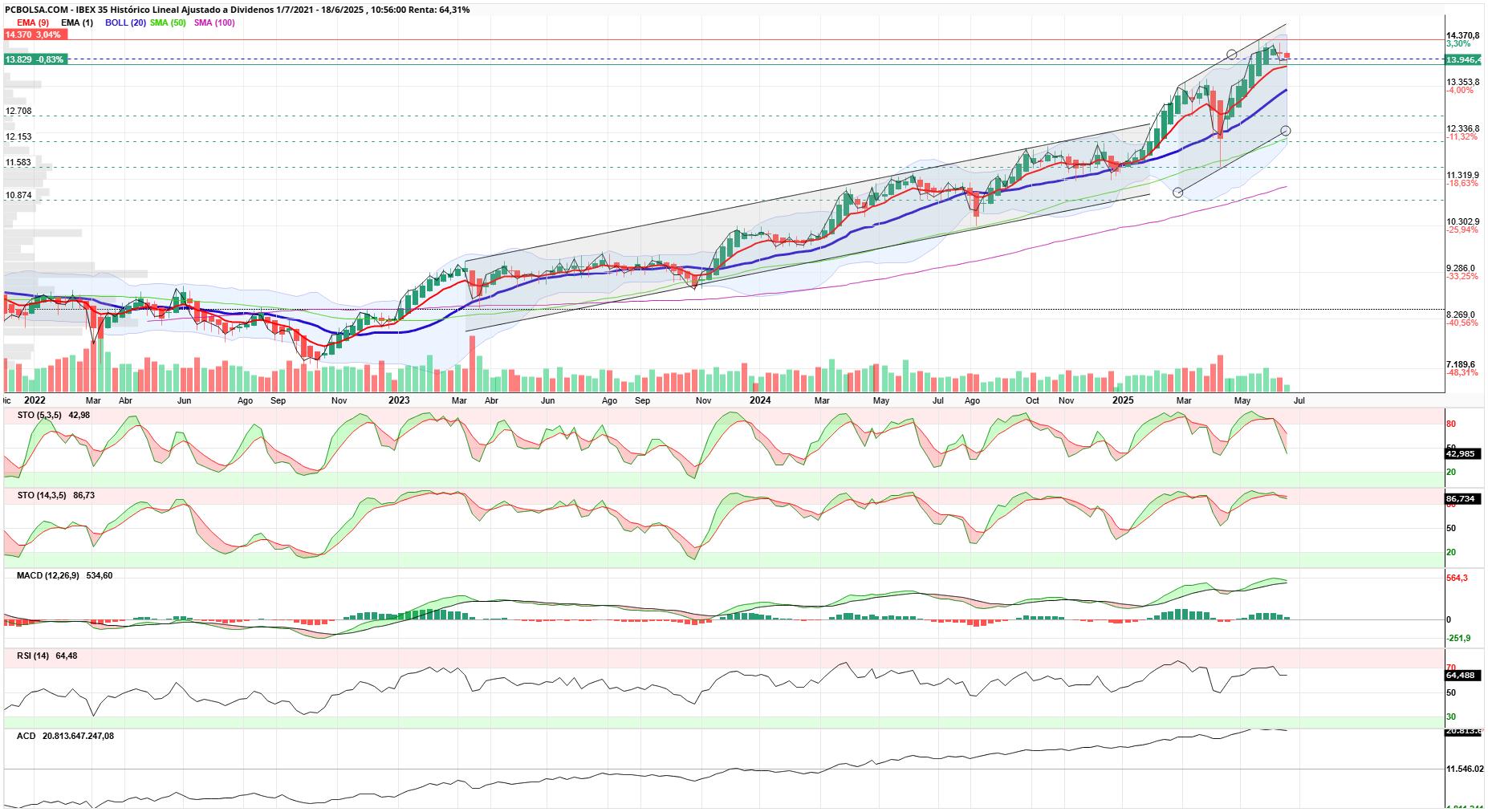Click the EMA (1) legend label
This screenshot has height=812, width=1488.
click(x=77, y=22)
